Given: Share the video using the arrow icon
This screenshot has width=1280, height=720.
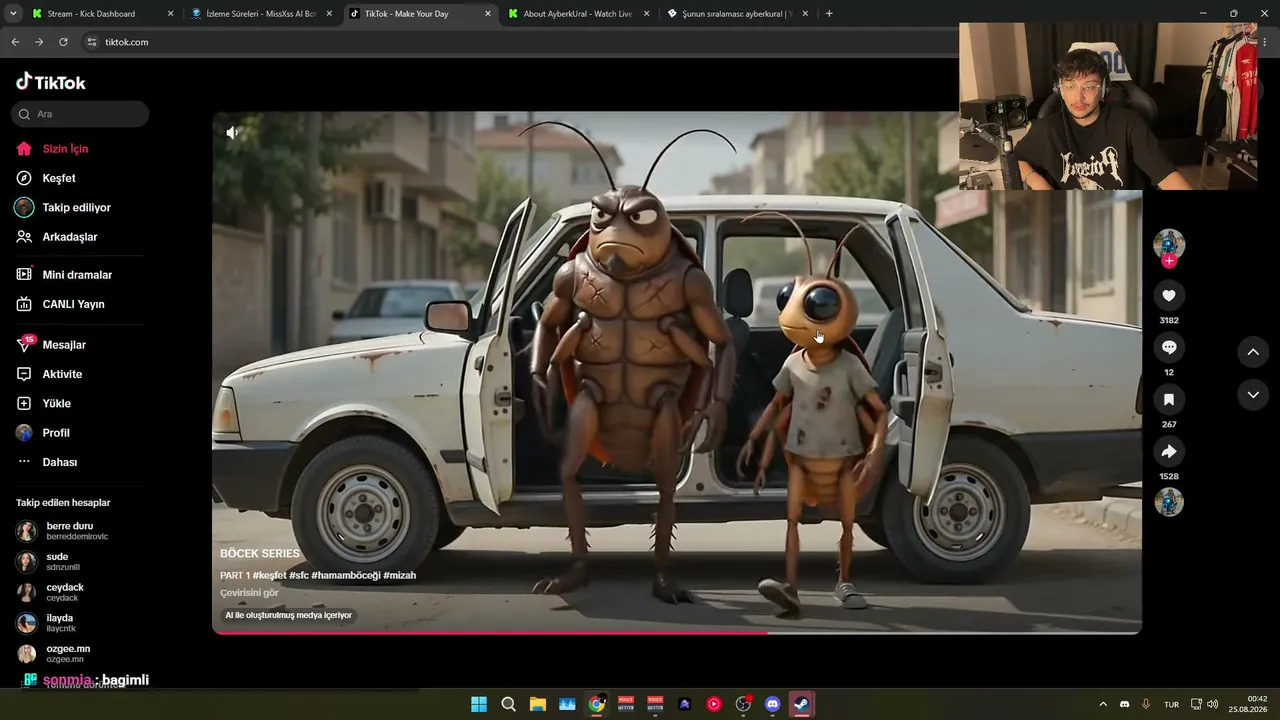Looking at the screenshot, I should (x=1169, y=451).
